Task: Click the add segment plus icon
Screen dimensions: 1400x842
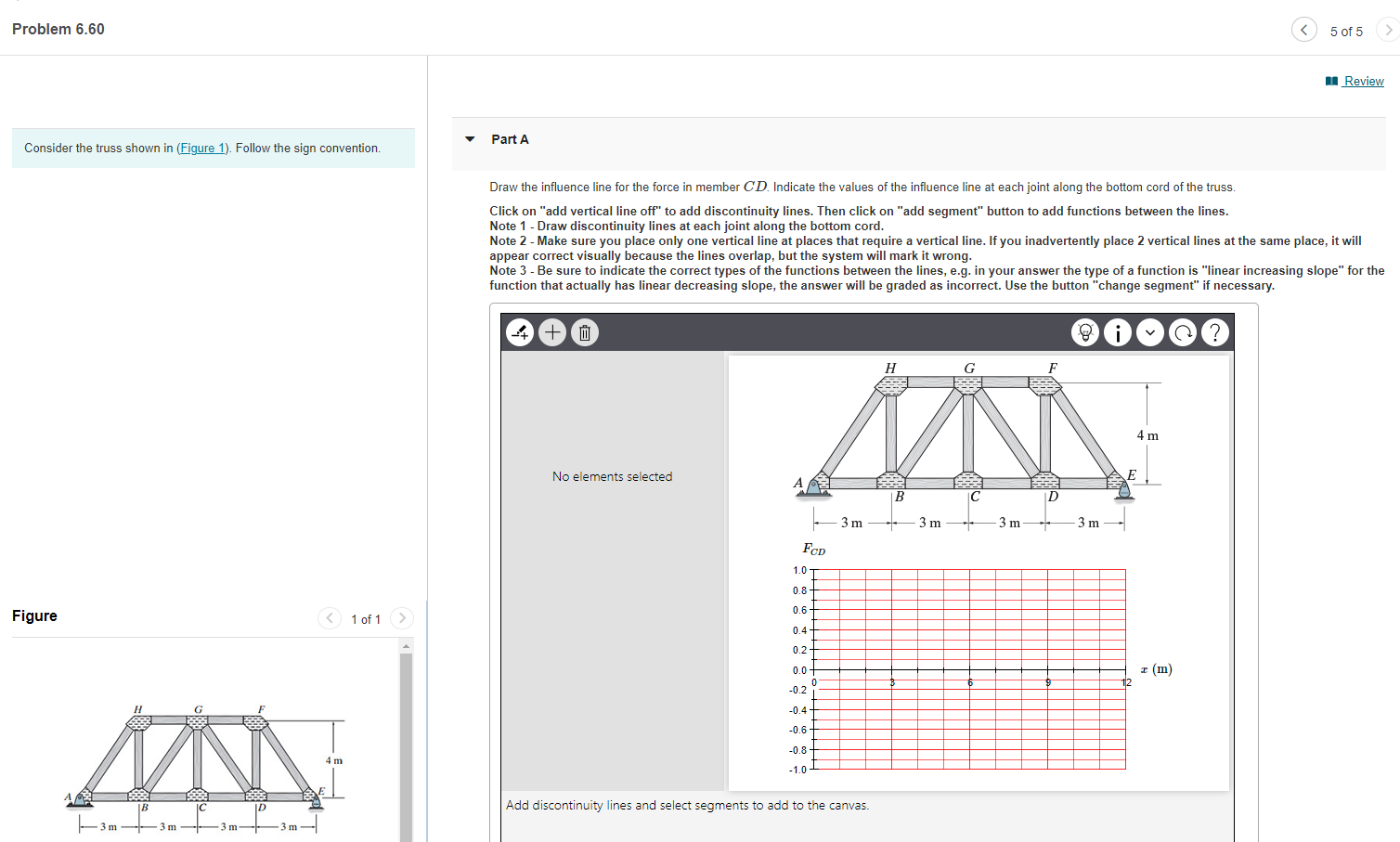Action: click(x=552, y=332)
